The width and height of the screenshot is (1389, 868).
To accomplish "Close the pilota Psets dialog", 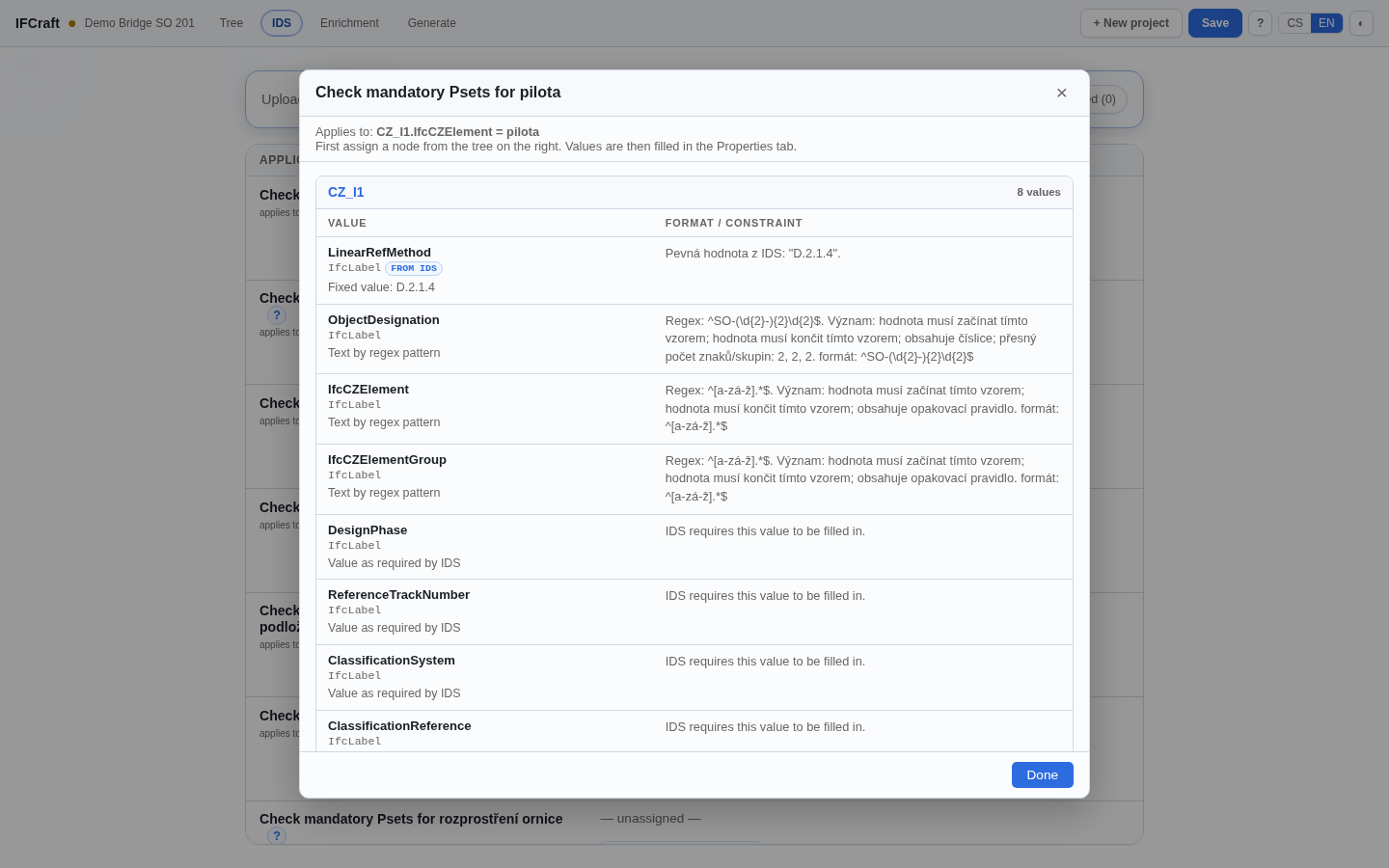I will click(x=1061, y=93).
